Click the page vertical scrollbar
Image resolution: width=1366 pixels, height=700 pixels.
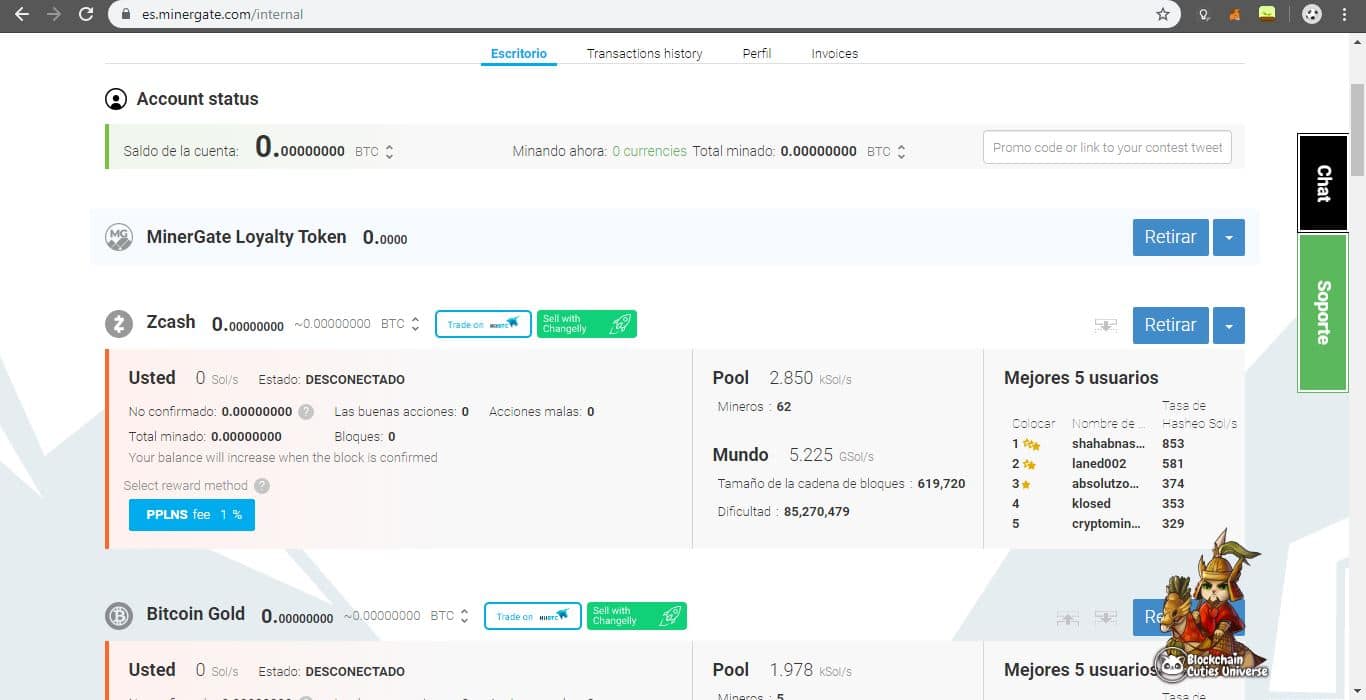pos(1357,130)
